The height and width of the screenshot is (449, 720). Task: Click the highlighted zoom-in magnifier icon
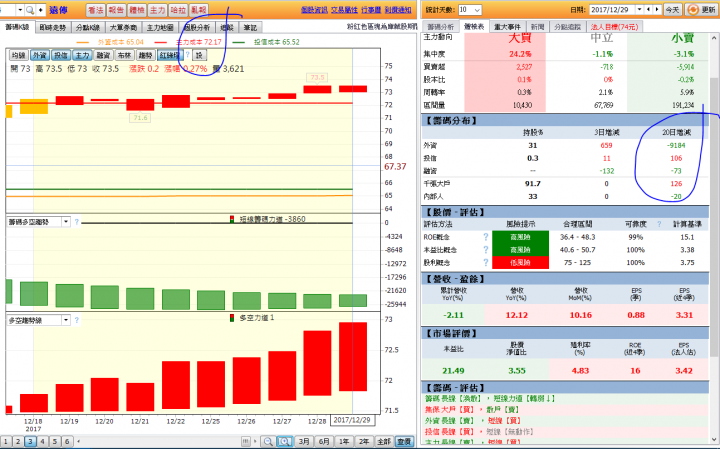(x=285, y=442)
